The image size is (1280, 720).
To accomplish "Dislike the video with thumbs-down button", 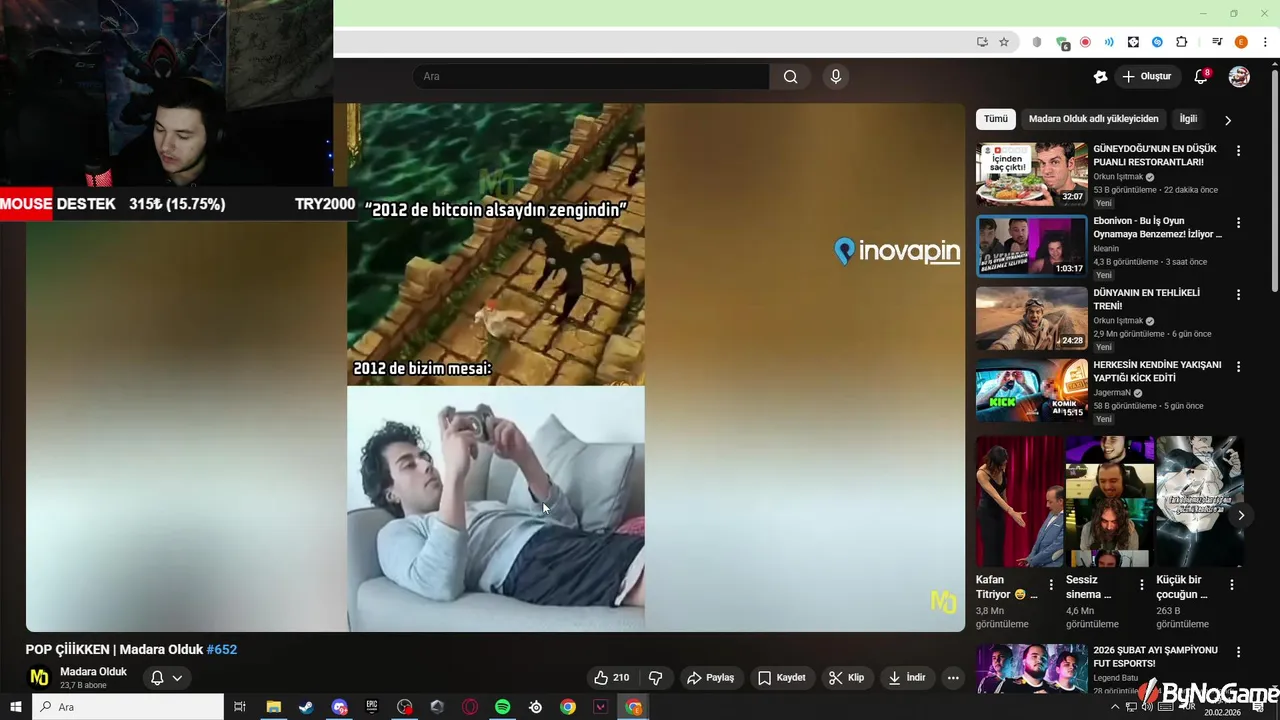I will pyautogui.click(x=656, y=678).
